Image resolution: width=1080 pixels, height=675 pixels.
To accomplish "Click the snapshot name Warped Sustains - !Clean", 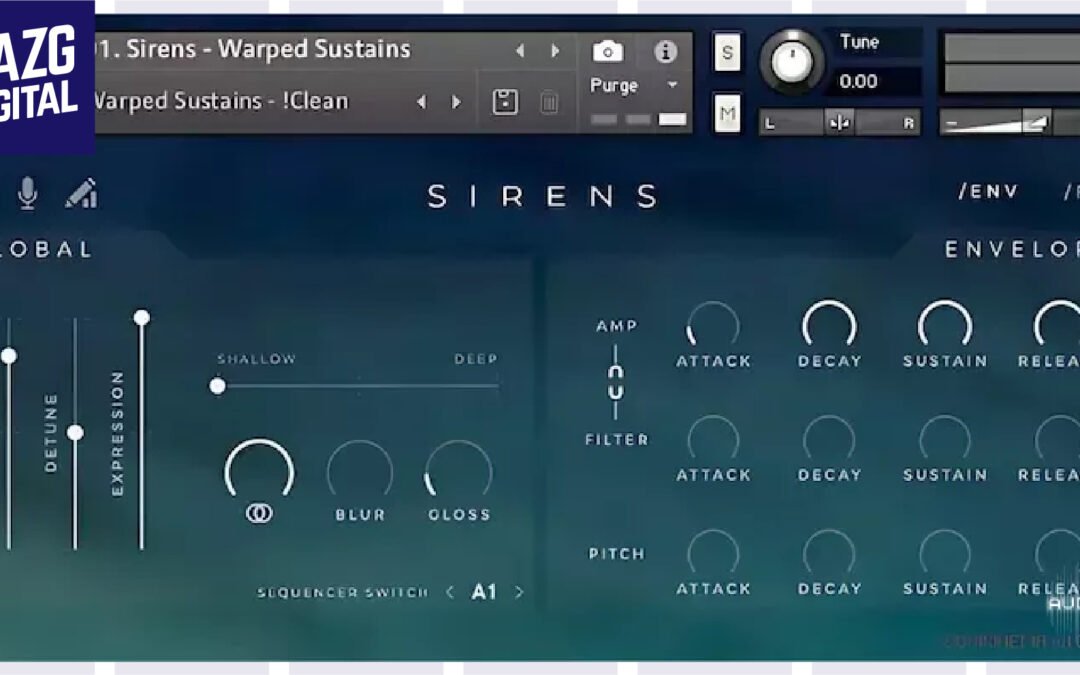I will pyautogui.click(x=220, y=101).
